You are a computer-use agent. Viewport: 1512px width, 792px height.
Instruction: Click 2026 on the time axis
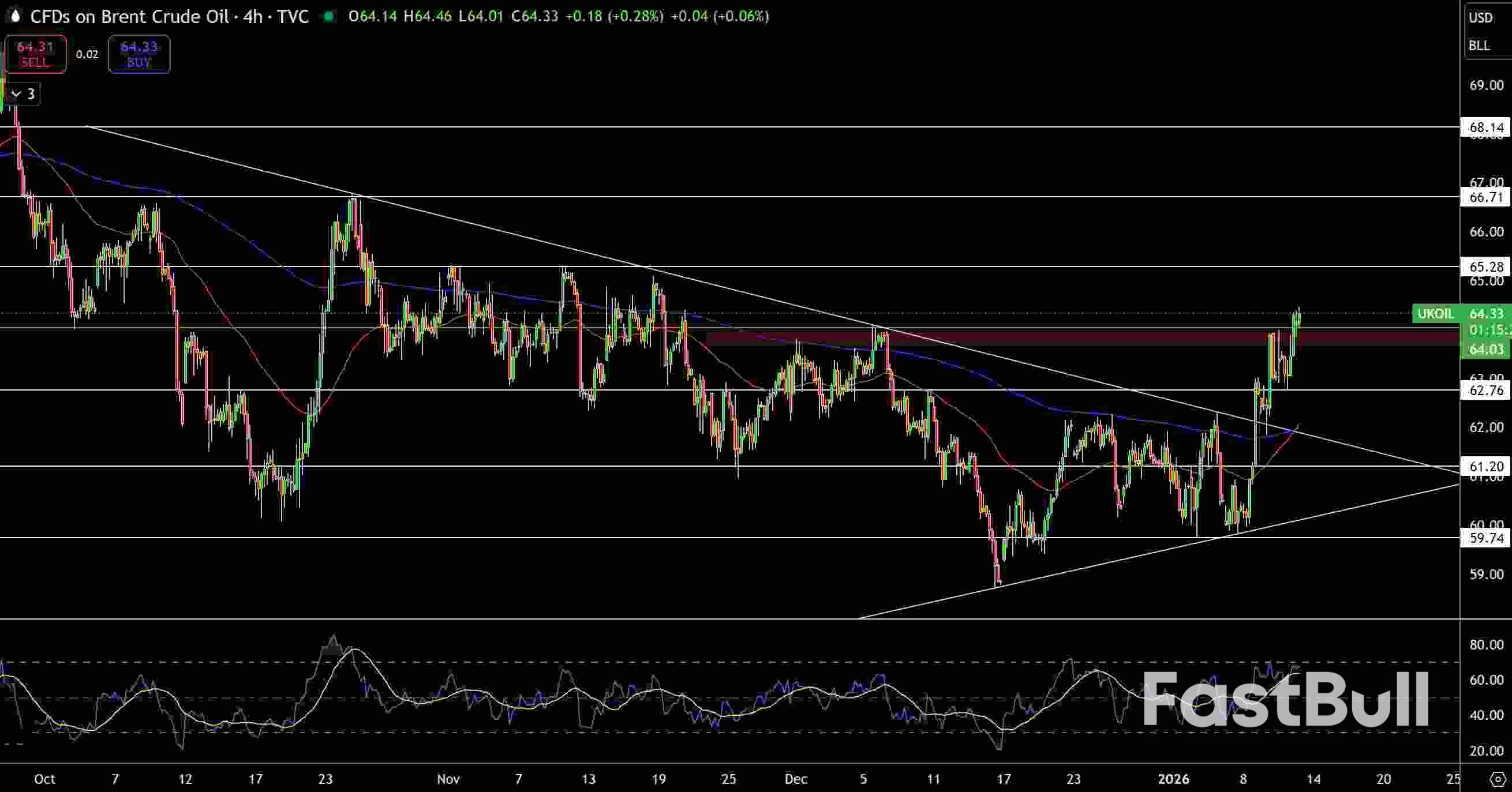pyautogui.click(x=1175, y=779)
